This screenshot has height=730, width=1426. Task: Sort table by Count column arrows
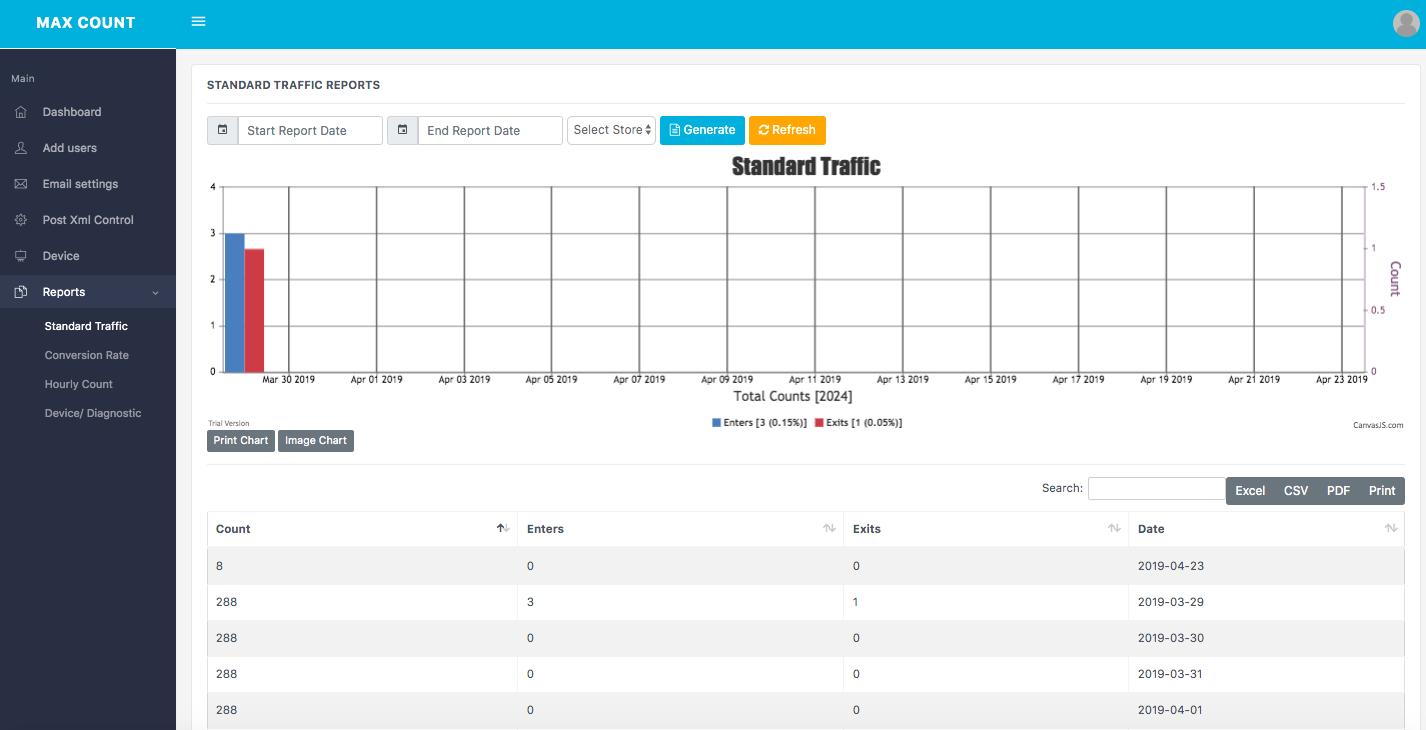coord(503,528)
